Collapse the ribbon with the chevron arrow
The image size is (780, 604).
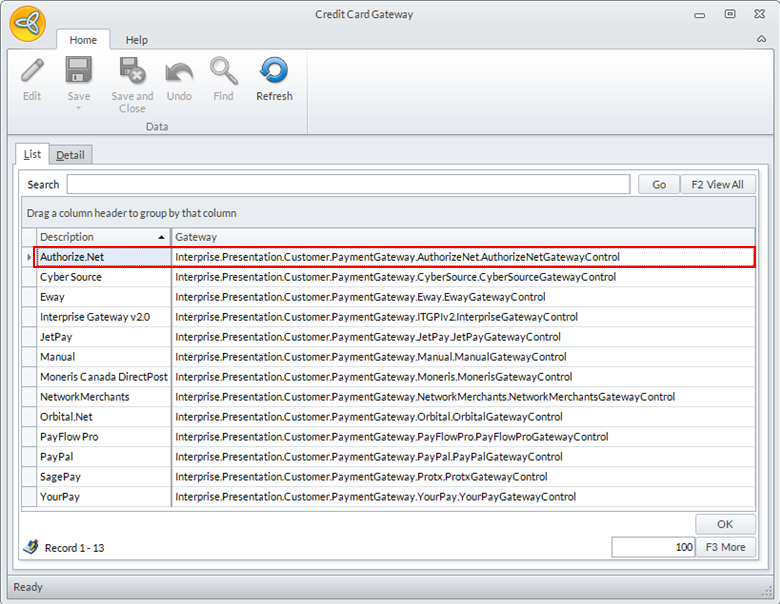tap(762, 39)
